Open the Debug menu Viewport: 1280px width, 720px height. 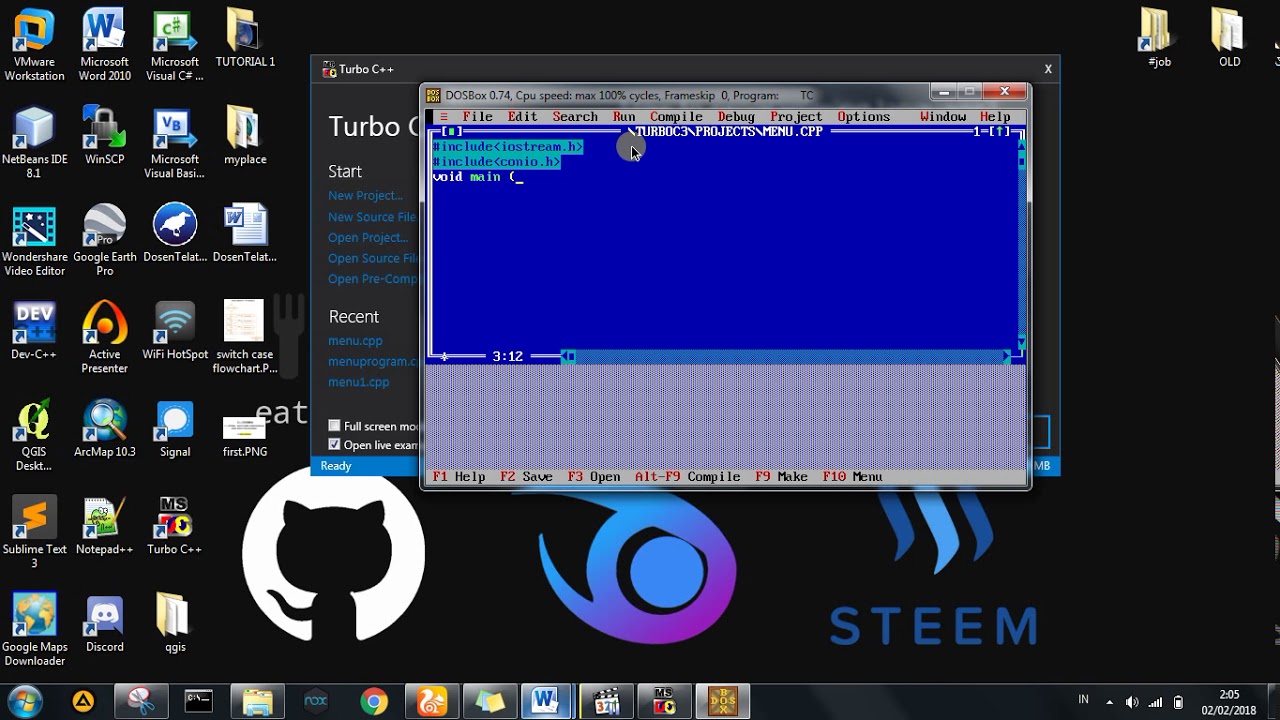[736, 117]
